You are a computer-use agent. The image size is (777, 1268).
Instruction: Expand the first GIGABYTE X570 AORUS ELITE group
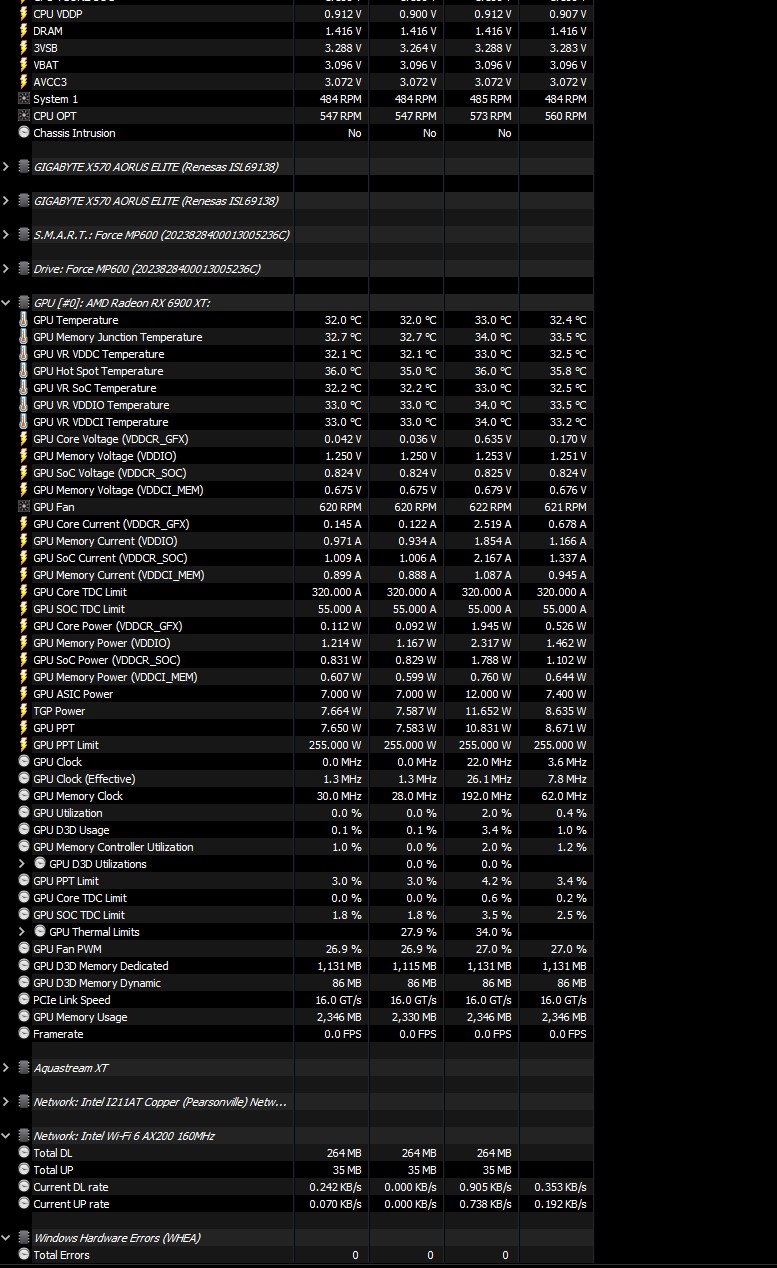[7, 167]
